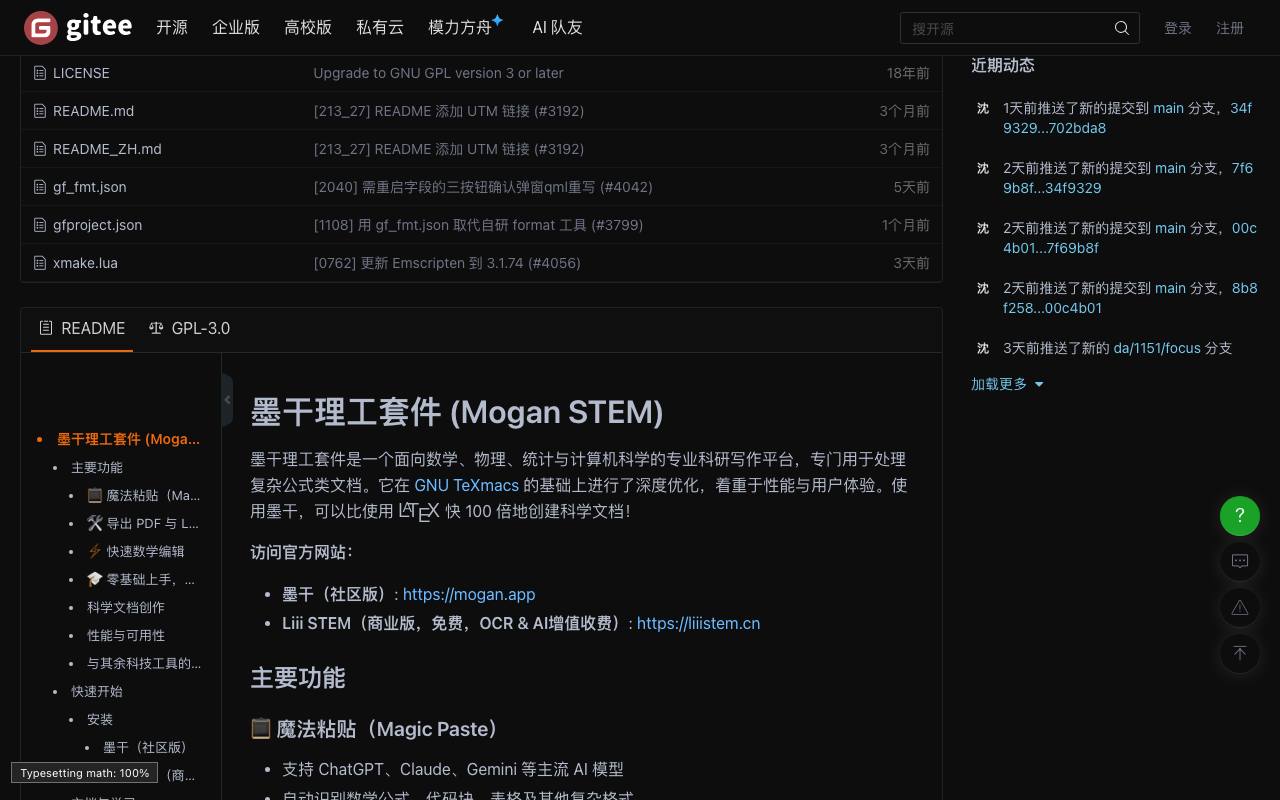The height and width of the screenshot is (800, 1280).
Task: Jump to 安装 in the outline
Action: [x=100, y=719]
